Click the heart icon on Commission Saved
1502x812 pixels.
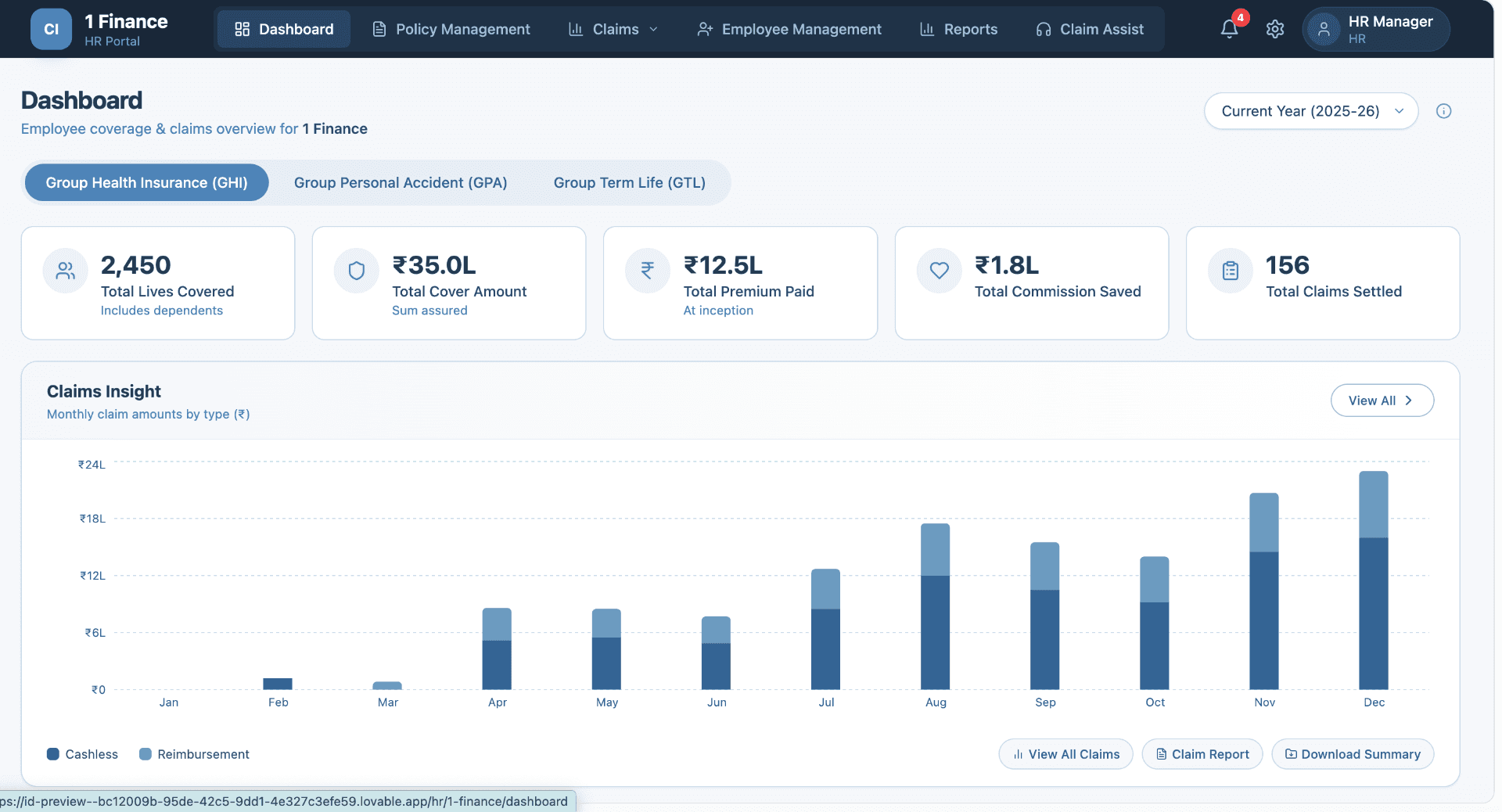tap(939, 271)
